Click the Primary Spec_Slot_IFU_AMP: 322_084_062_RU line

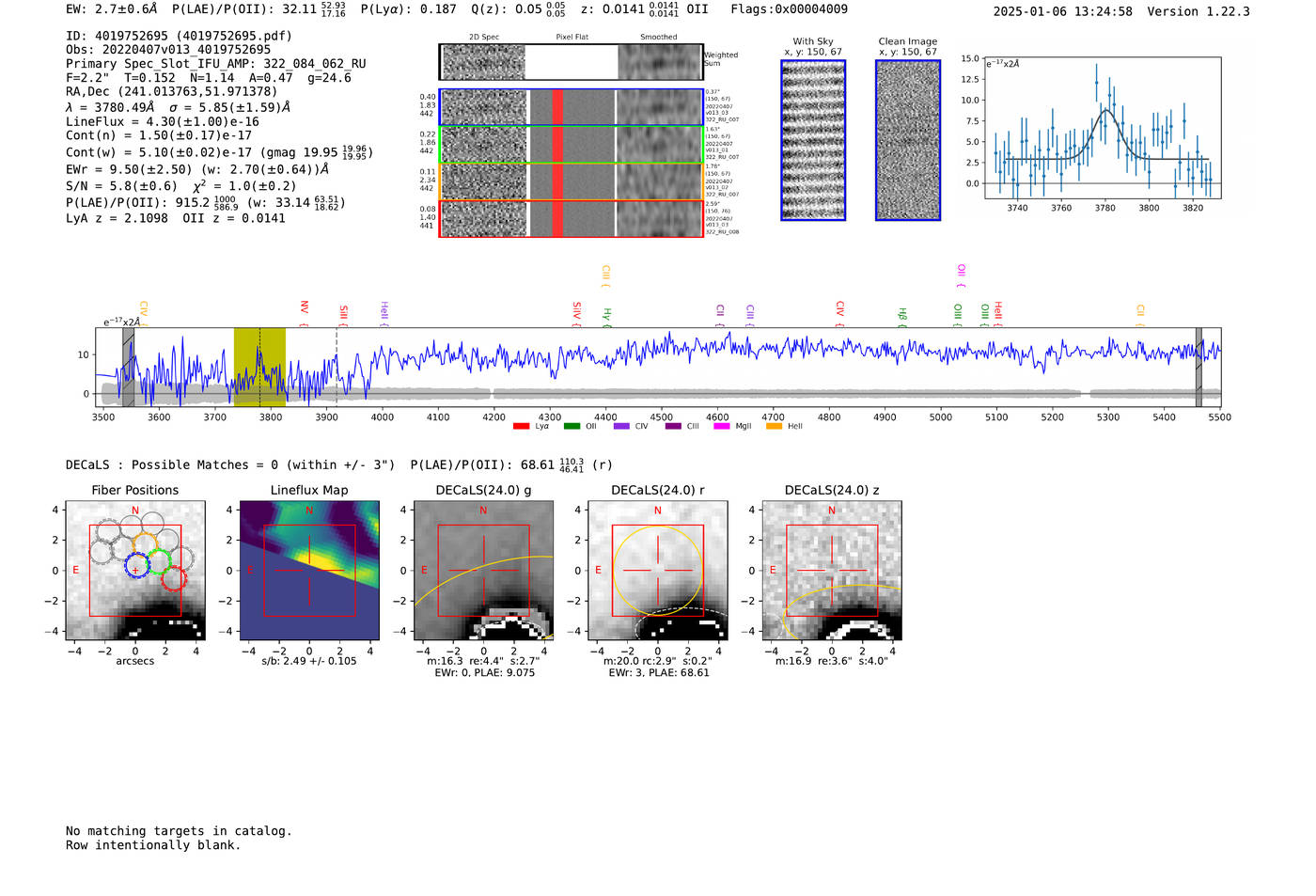click(x=216, y=64)
